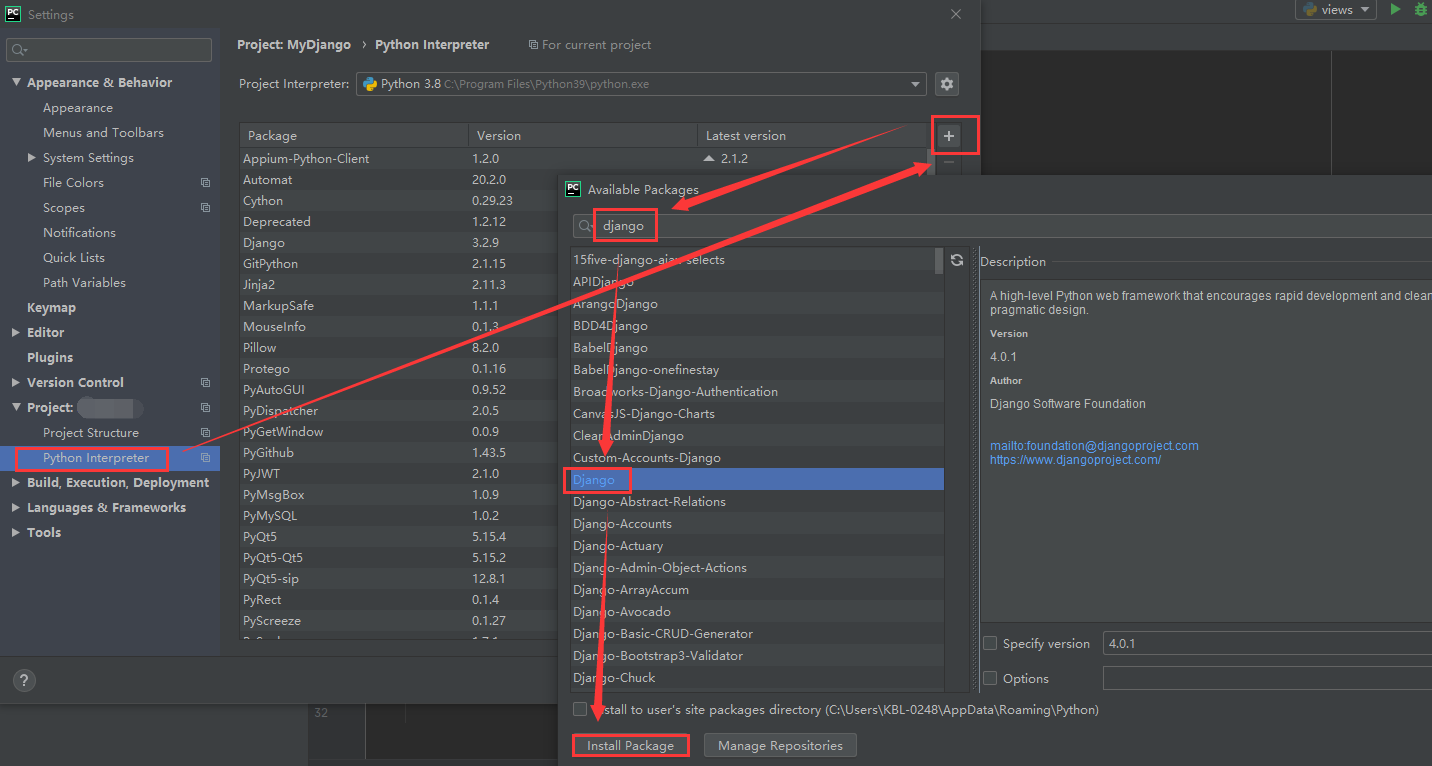Toggle install to user's site packages checkbox

pyautogui.click(x=580, y=709)
